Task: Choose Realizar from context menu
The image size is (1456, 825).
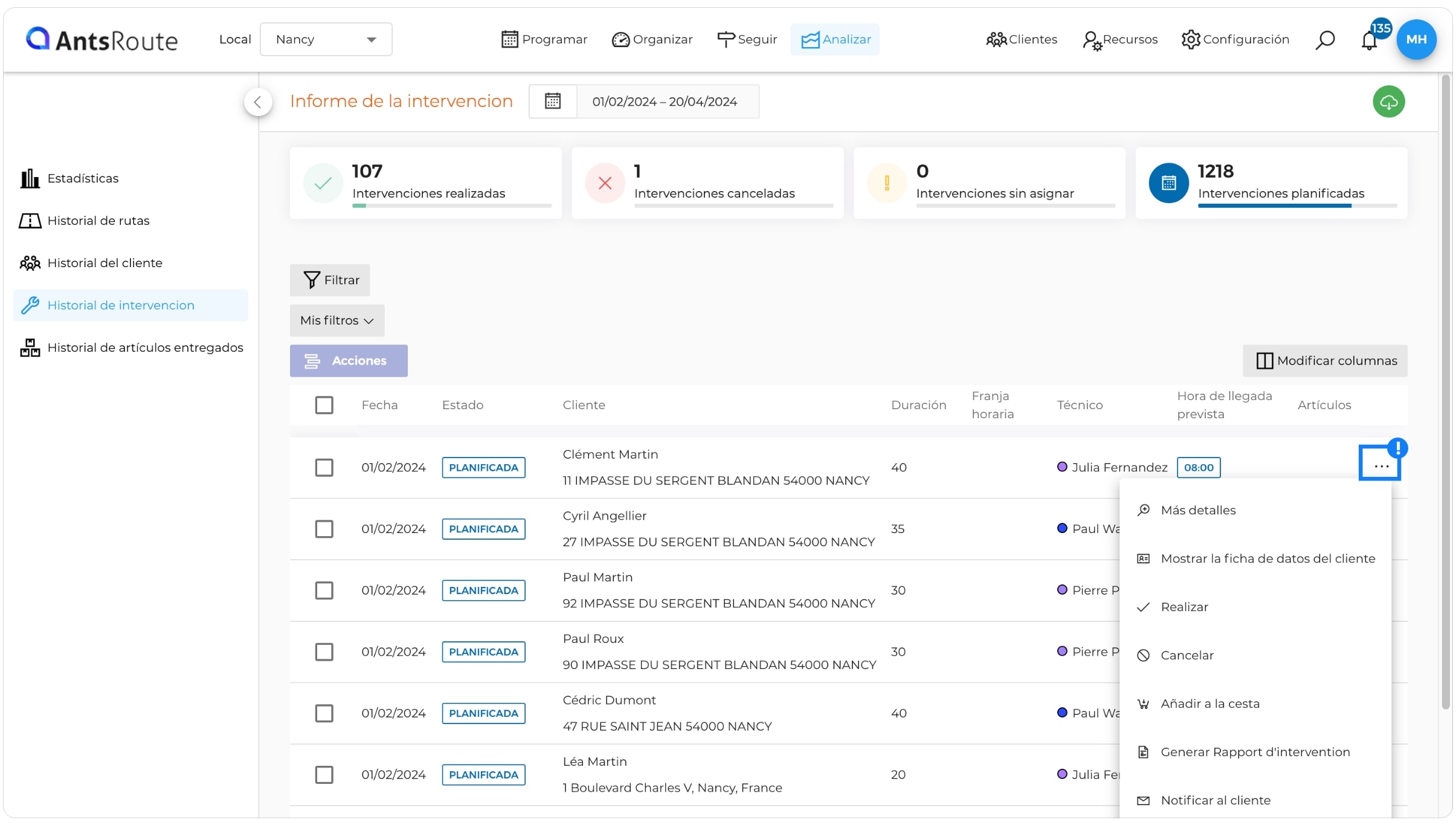Action: (x=1255, y=607)
